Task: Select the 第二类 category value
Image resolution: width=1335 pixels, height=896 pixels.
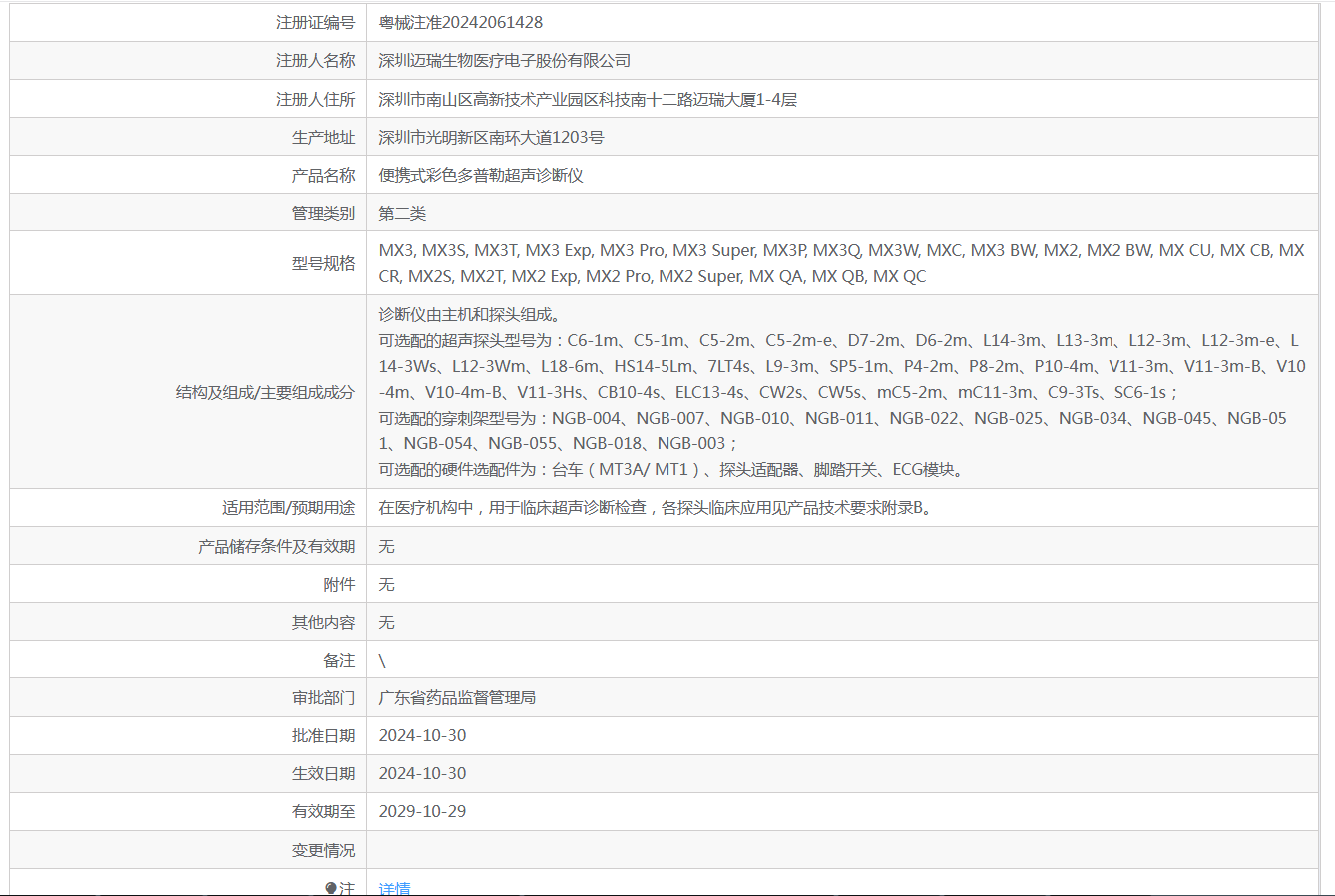Action: pyautogui.click(x=402, y=213)
